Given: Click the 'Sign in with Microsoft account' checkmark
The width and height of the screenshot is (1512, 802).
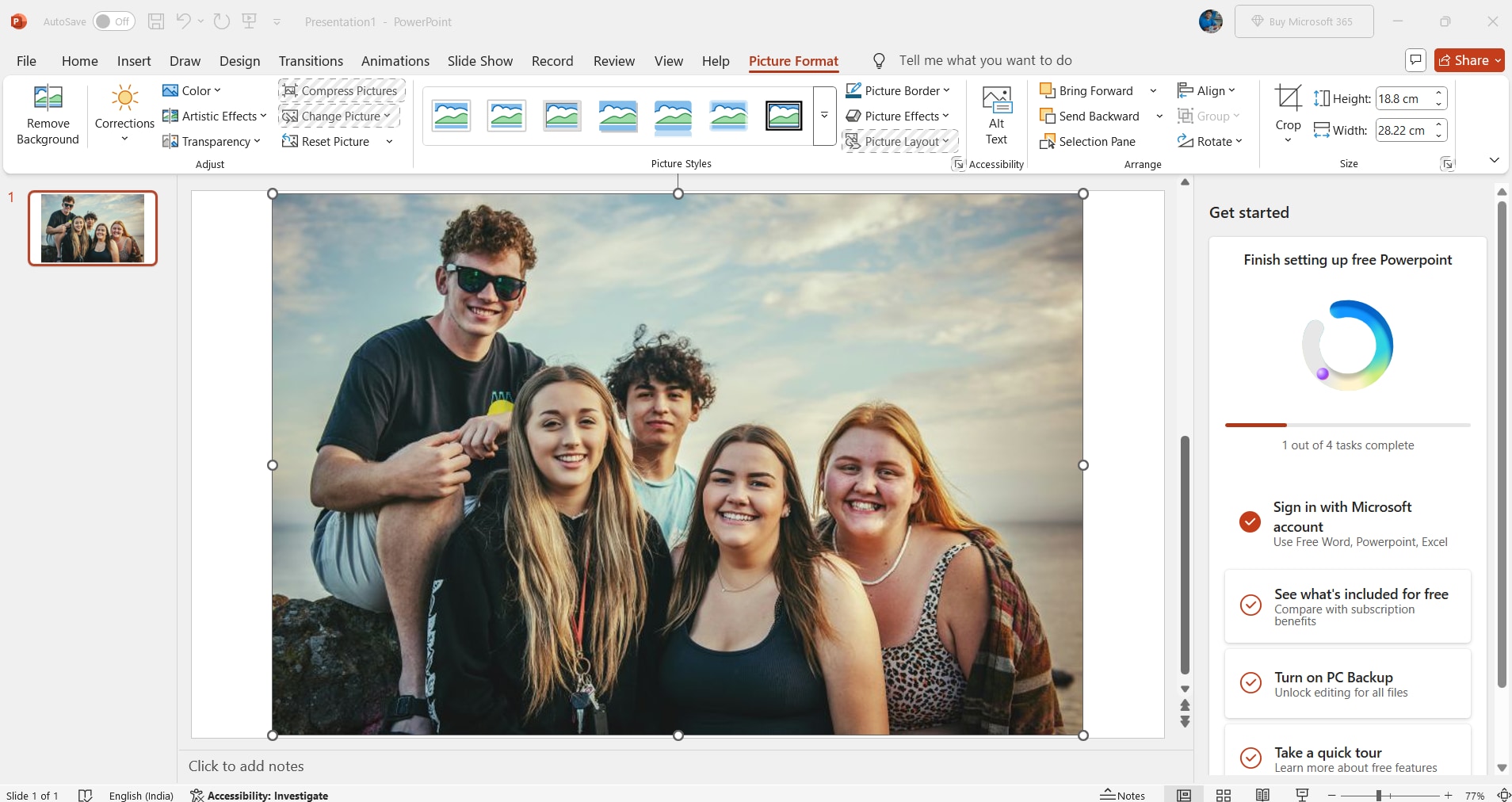Looking at the screenshot, I should (x=1250, y=521).
